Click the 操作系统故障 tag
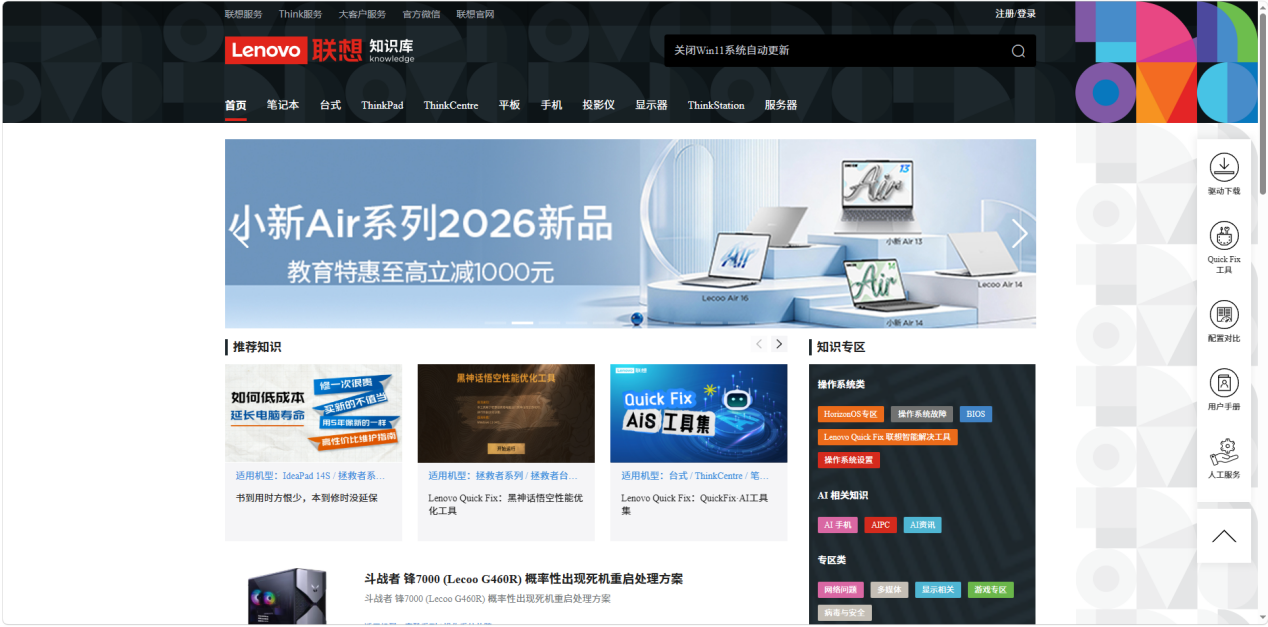This screenshot has height=627, width=1268. pos(922,414)
